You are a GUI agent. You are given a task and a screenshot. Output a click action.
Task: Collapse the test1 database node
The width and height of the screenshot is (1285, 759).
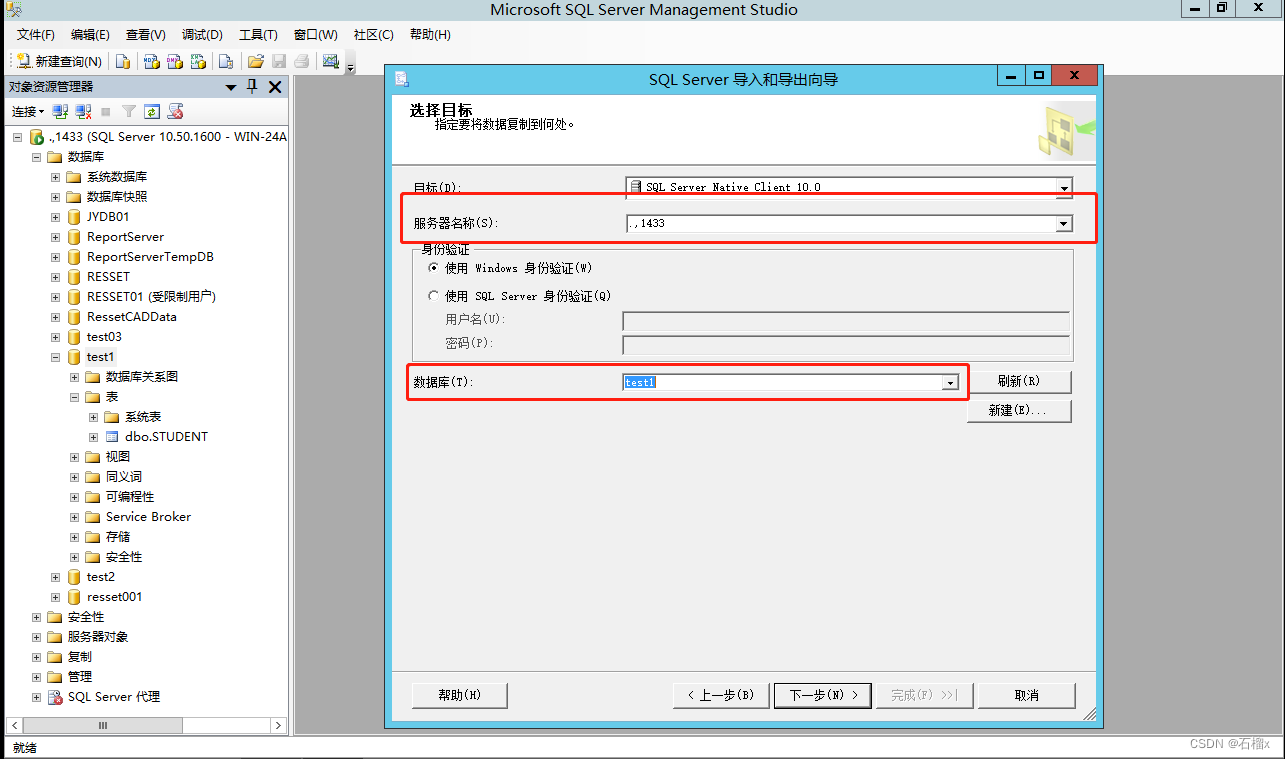[56, 357]
